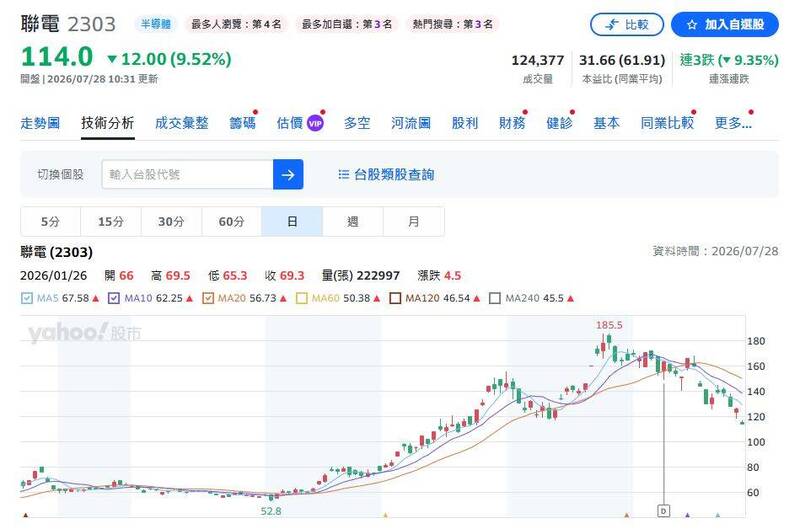The height and width of the screenshot is (529, 800).
Task: Click 最多人瀏覽：第4名 badge
Action: (x=236, y=24)
